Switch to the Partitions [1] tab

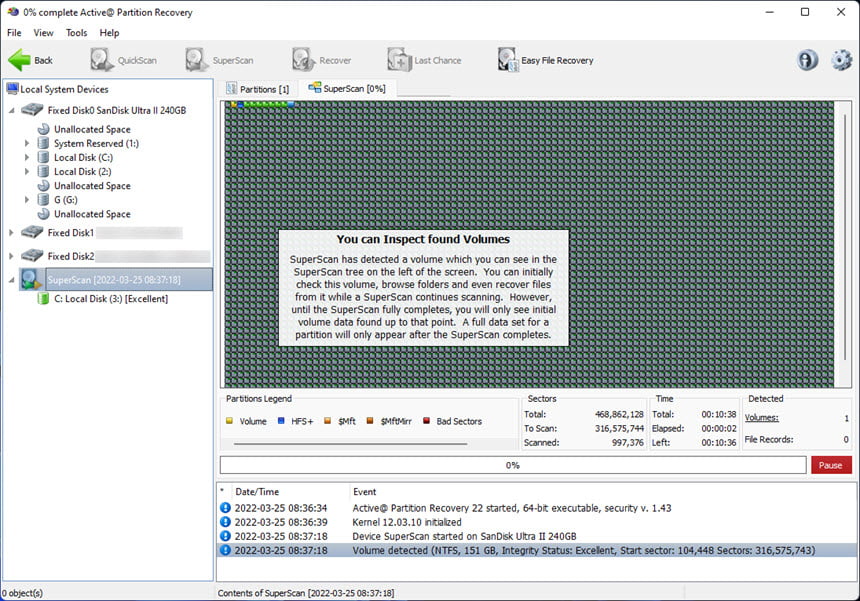[258, 89]
